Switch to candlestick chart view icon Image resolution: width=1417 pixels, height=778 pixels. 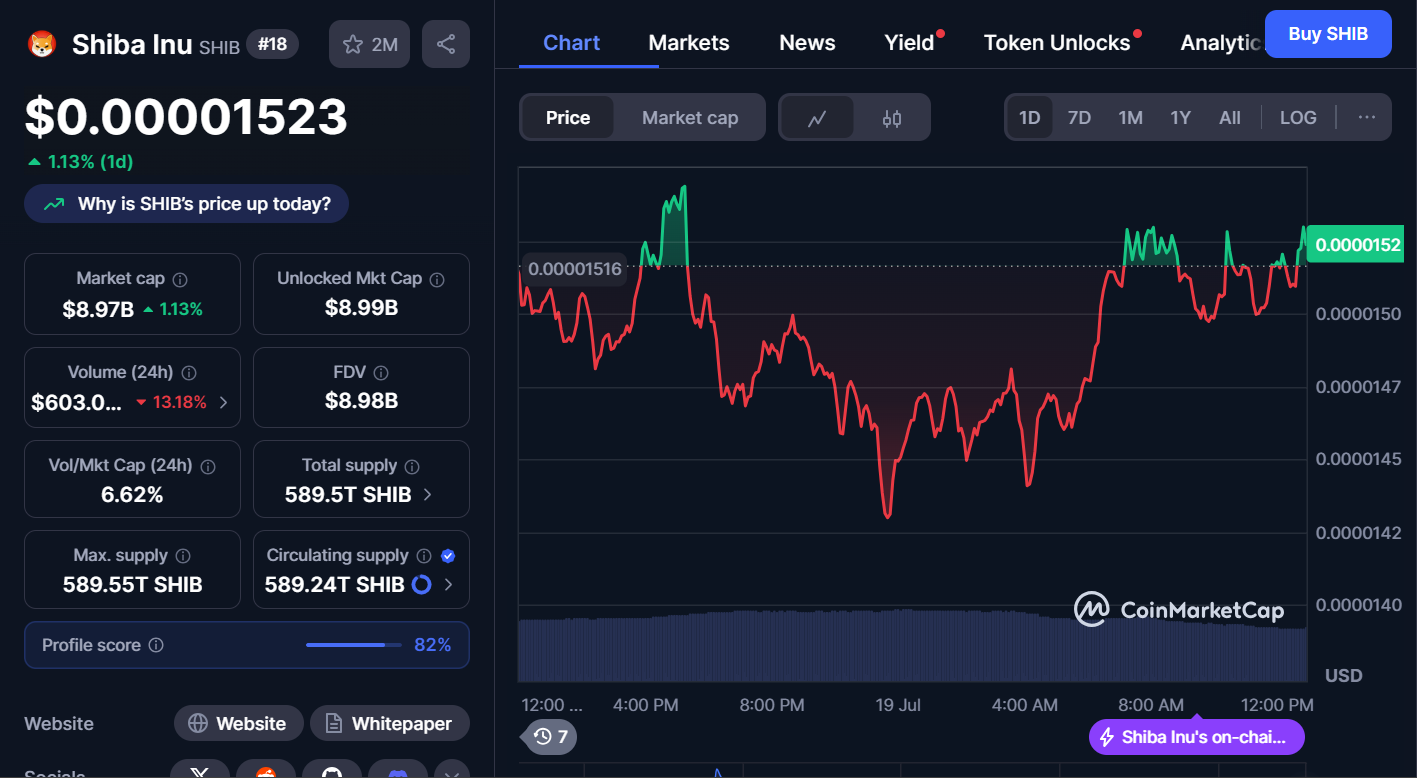pyautogui.click(x=892, y=118)
